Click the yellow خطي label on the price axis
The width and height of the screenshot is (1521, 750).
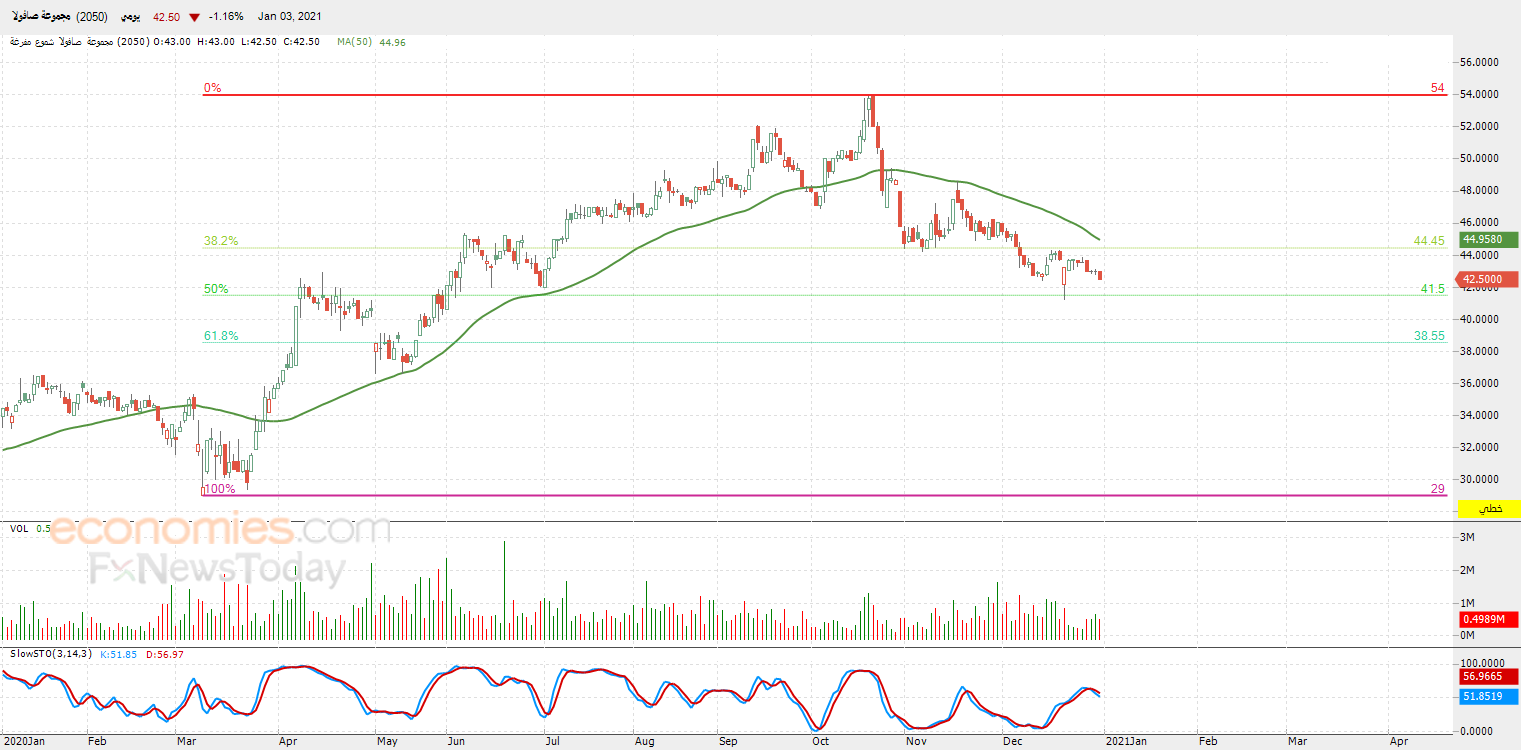point(1489,509)
